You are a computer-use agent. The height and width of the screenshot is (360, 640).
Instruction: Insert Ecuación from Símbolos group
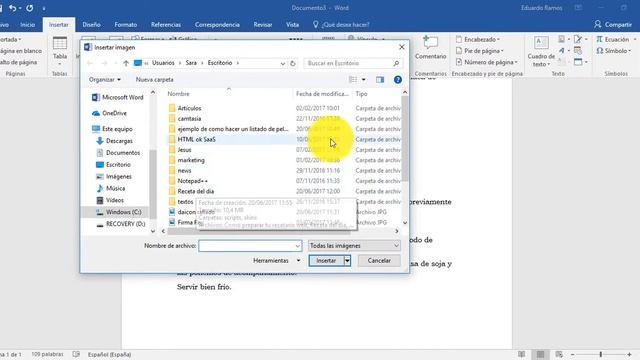pyautogui.click(x=613, y=39)
